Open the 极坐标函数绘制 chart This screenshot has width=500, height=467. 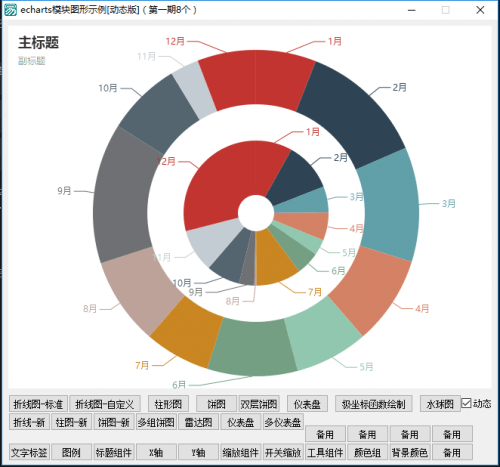pyautogui.click(x=373, y=404)
